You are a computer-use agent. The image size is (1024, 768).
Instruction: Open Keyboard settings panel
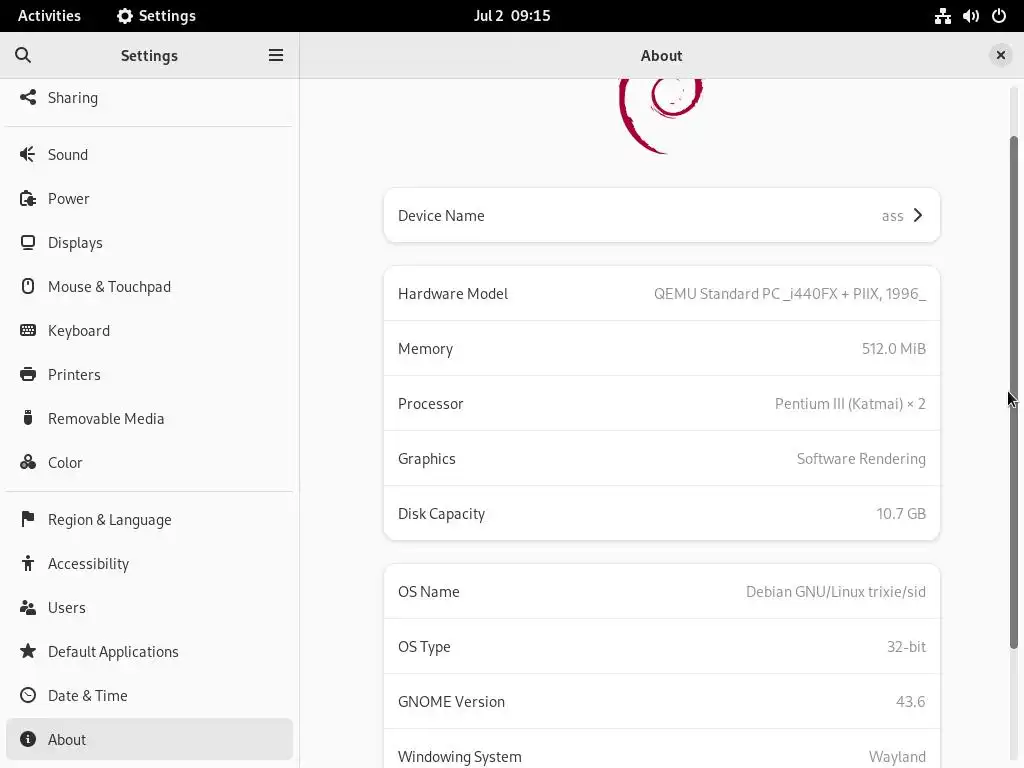point(149,330)
